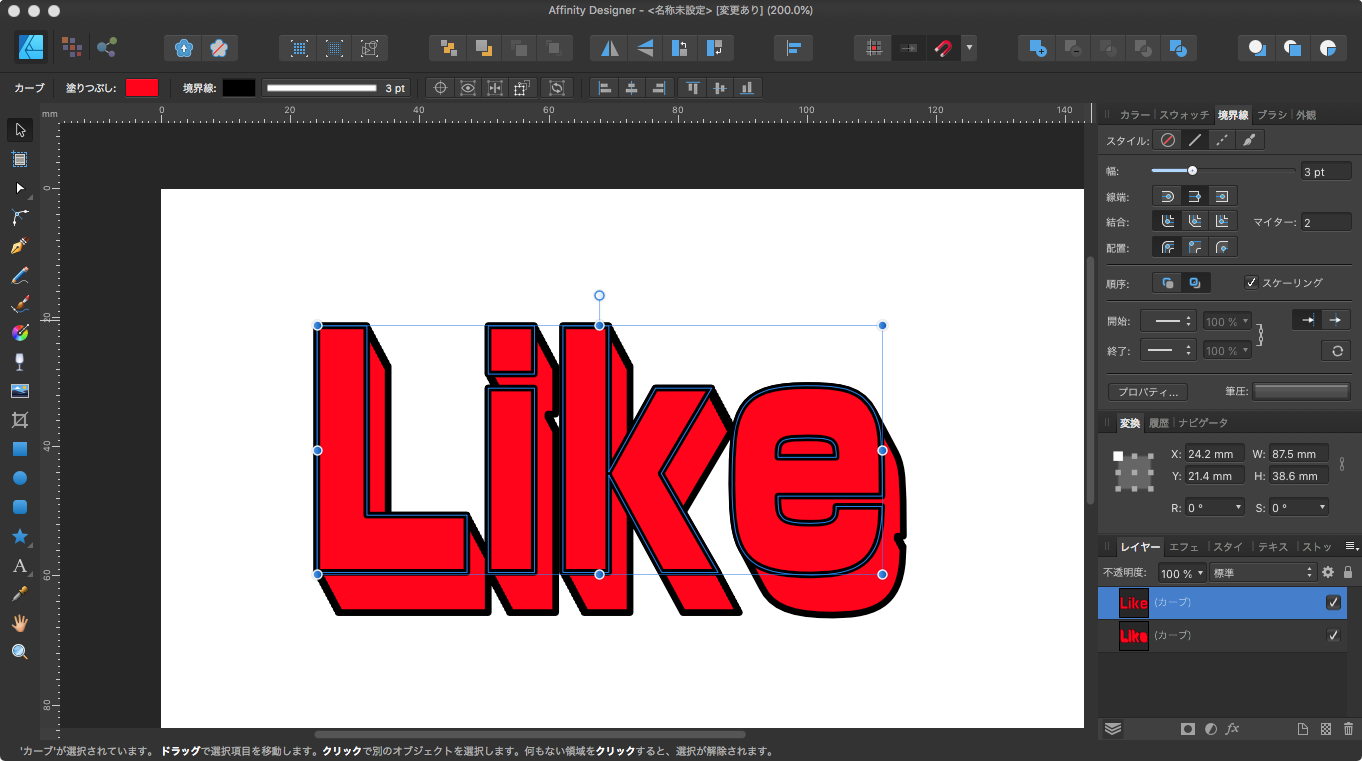Viewport: 1362px width, 761px height.
Task: Toggle visibility of top curve layer
Action: [1333, 602]
